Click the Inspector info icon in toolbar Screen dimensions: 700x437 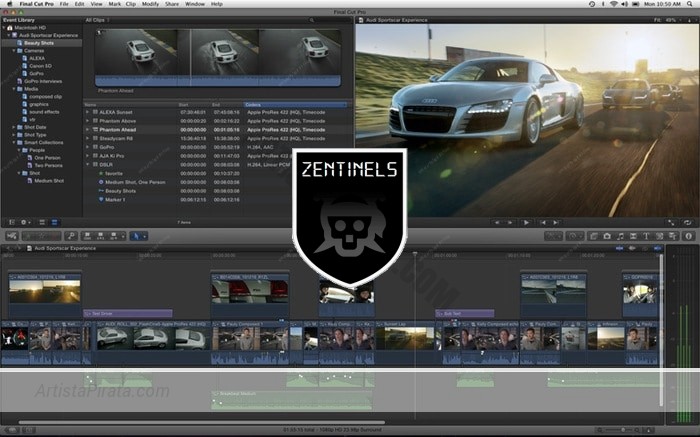click(687, 236)
